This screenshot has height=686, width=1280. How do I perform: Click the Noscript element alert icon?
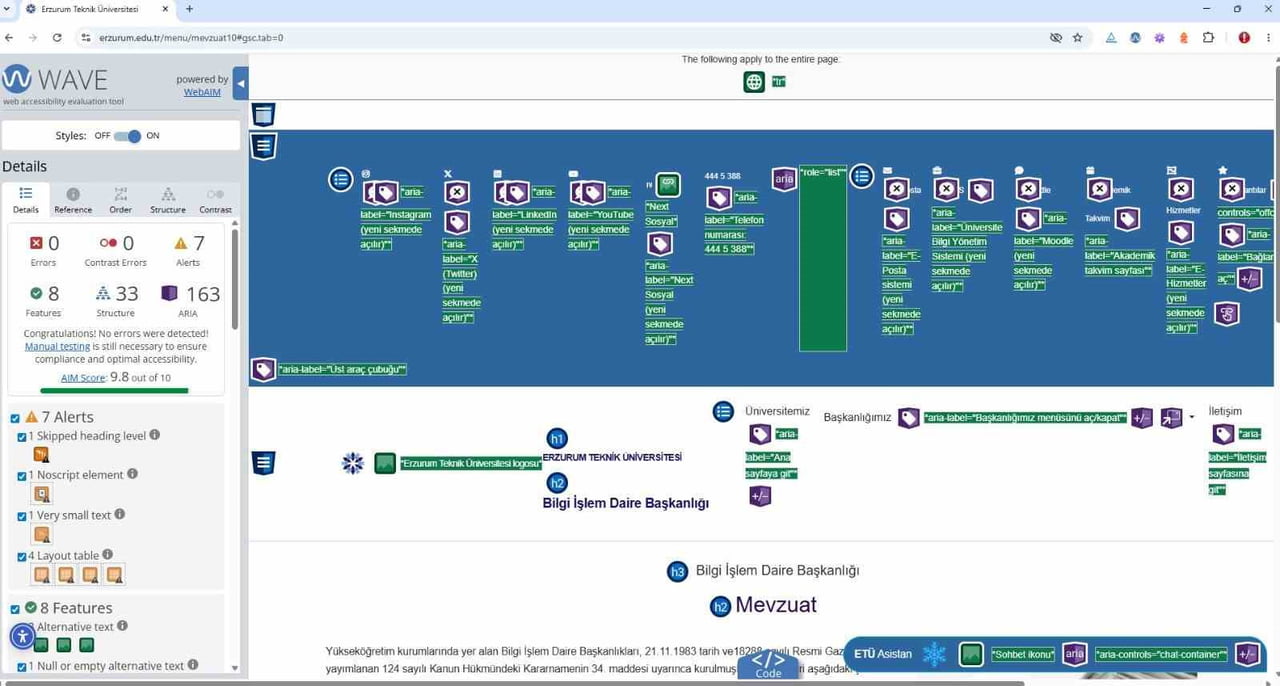coord(41,494)
